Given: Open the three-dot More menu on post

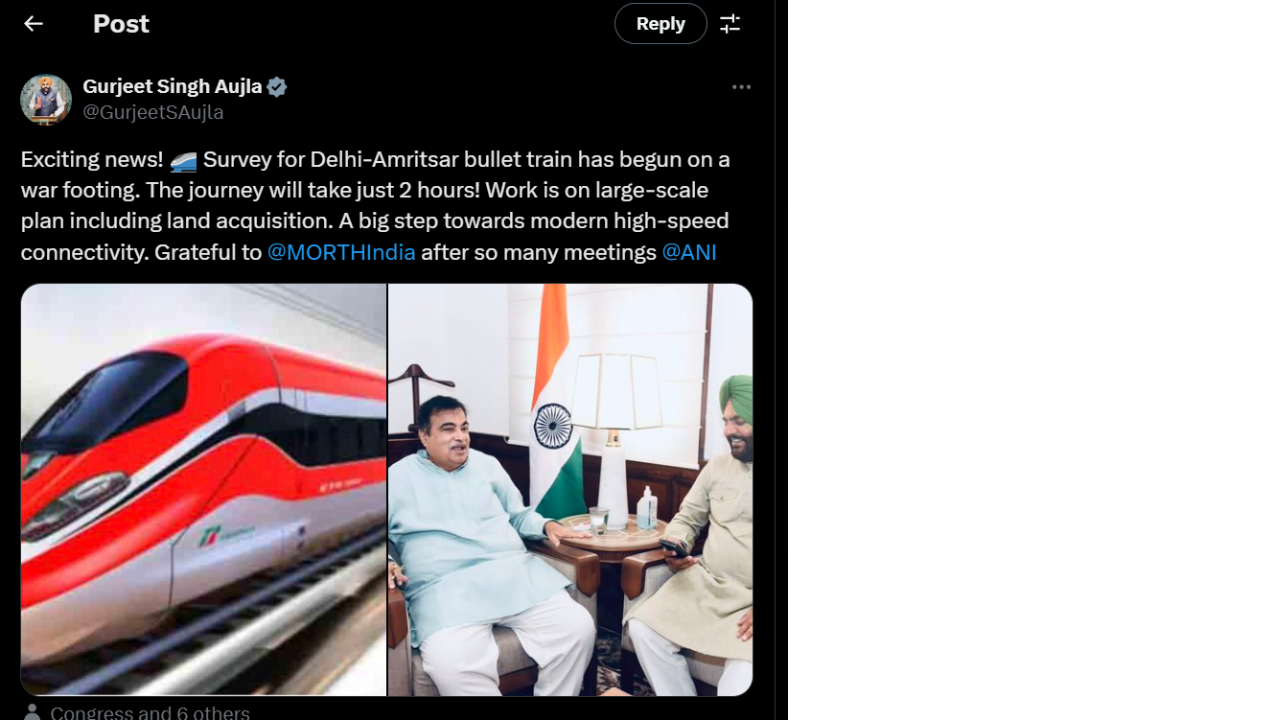Looking at the screenshot, I should click(741, 87).
